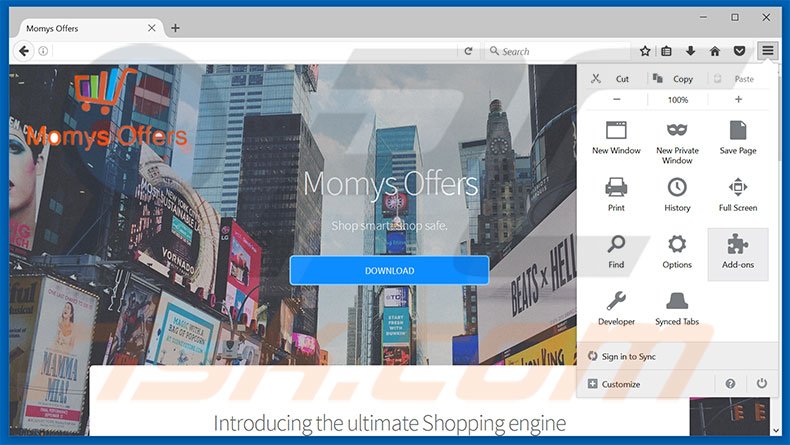Open the History panel
The width and height of the screenshot is (790, 445).
pyautogui.click(x=677, y=195)
